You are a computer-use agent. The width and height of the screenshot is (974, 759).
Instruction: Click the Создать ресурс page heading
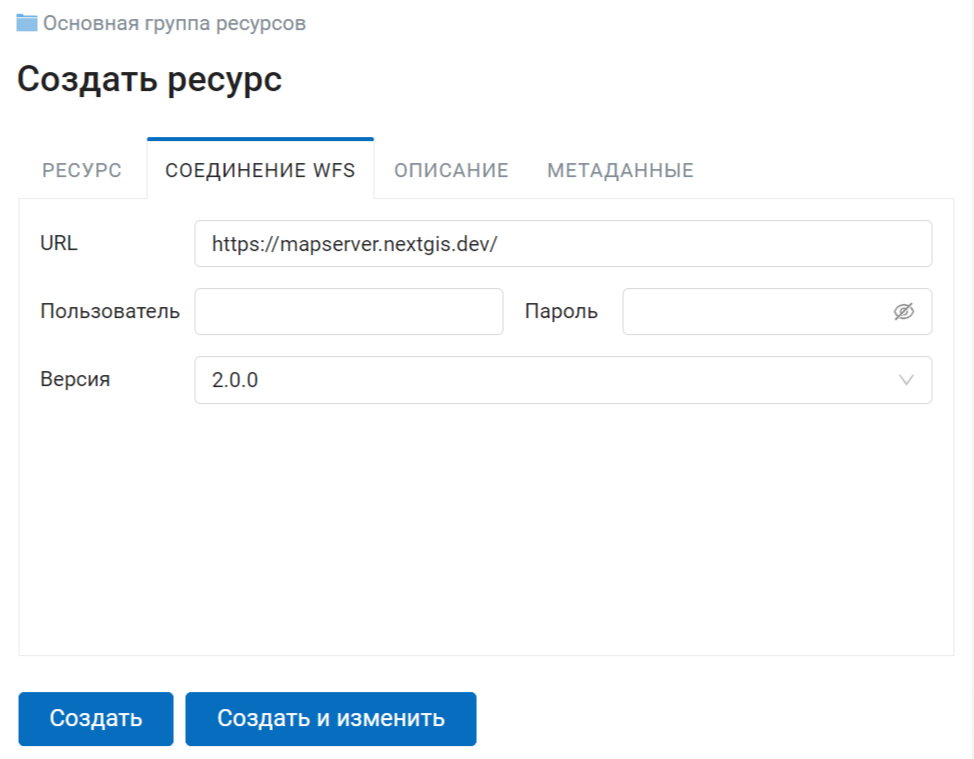(149, 79)
